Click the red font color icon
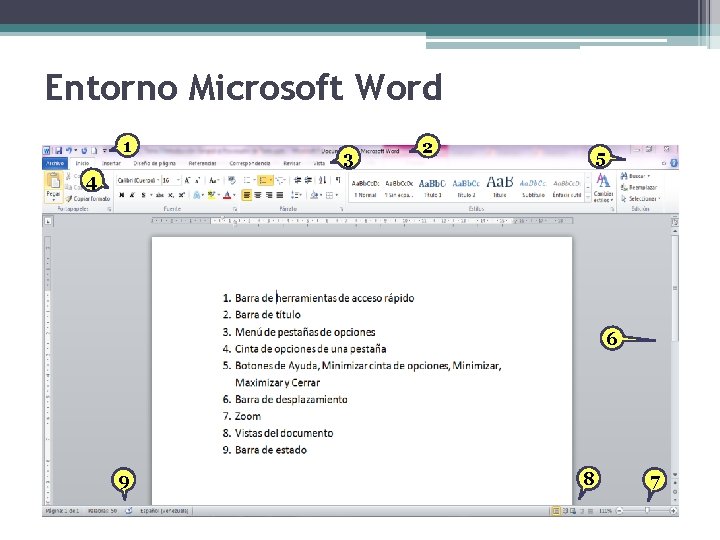The width and height of the screenshot is (720, 540). [x=228, y=195]
